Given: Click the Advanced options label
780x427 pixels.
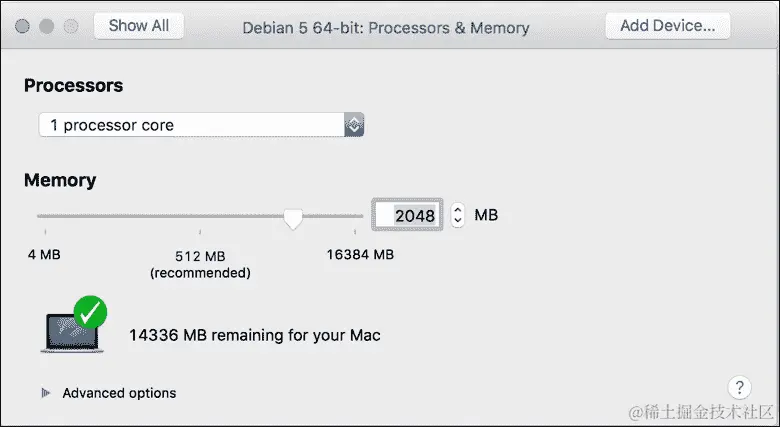Looking at the screenshot, I should tap(119, 393).
